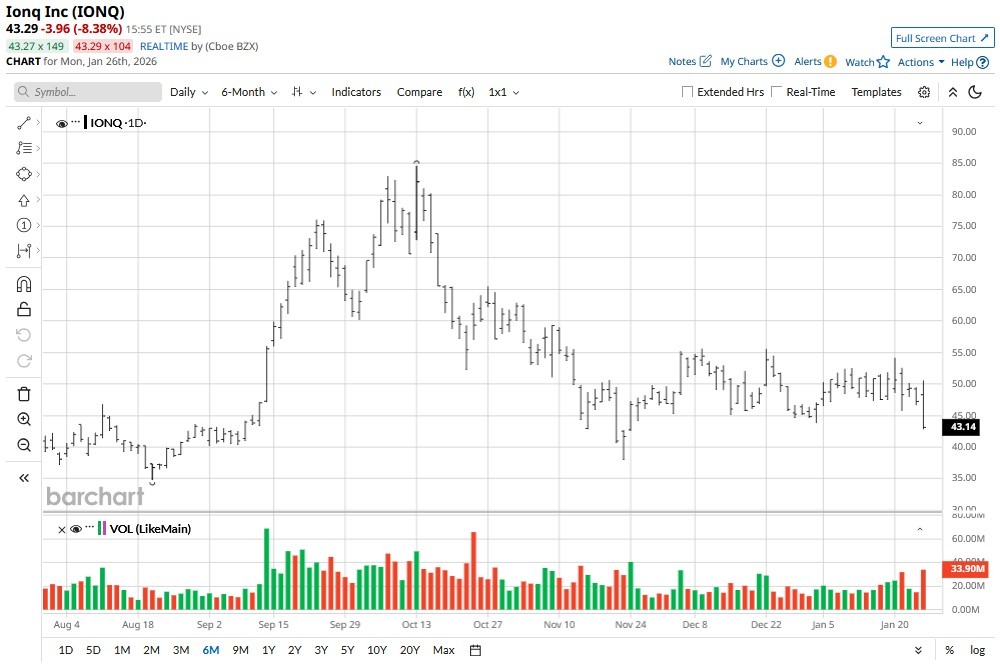
Task: Open IONQ series options ellipsis
Action: [76, 121]
